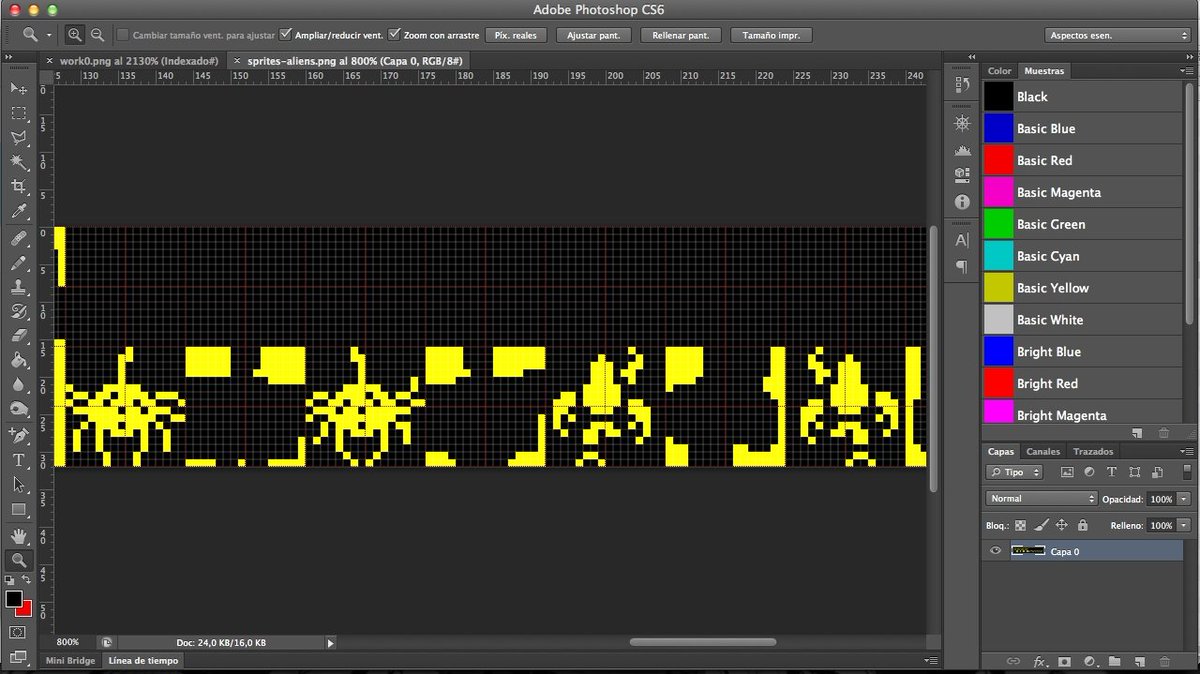Screen dimensions: 1200x674
Task: Open the status bar info arrow
Action: [330, 643]
